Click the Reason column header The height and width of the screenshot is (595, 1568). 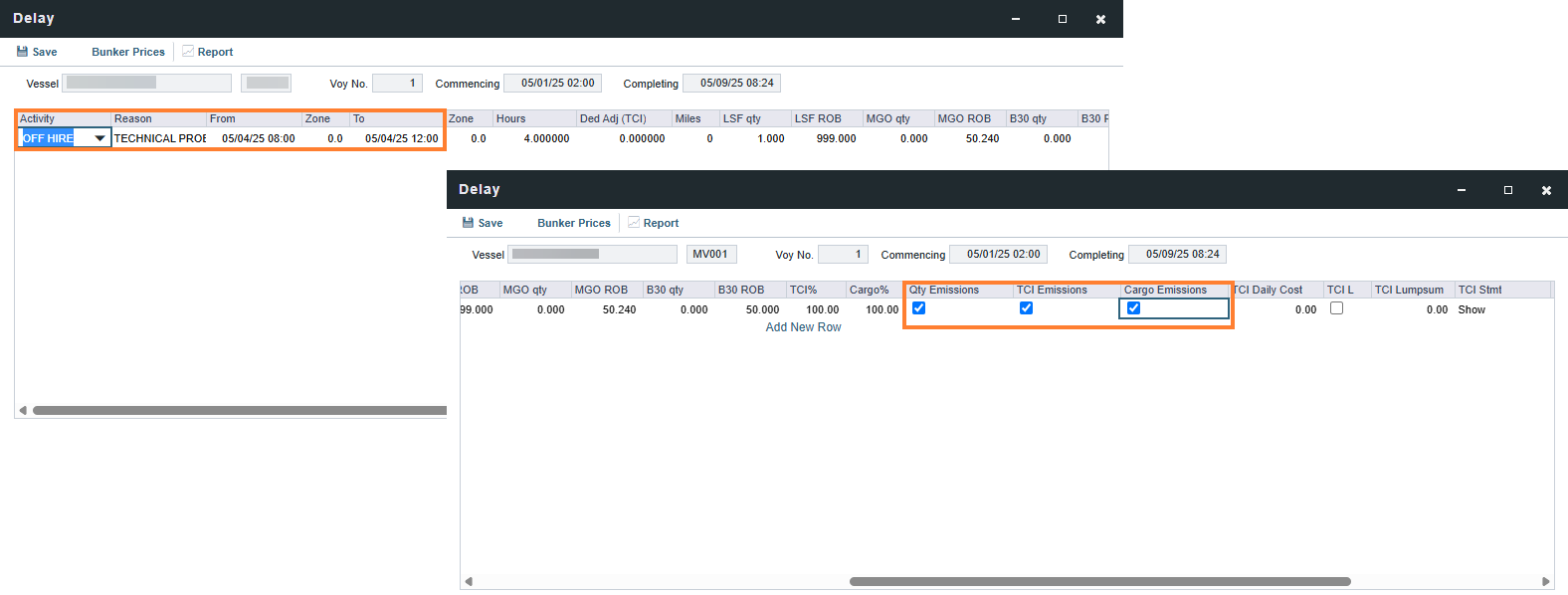pos(158,118)
